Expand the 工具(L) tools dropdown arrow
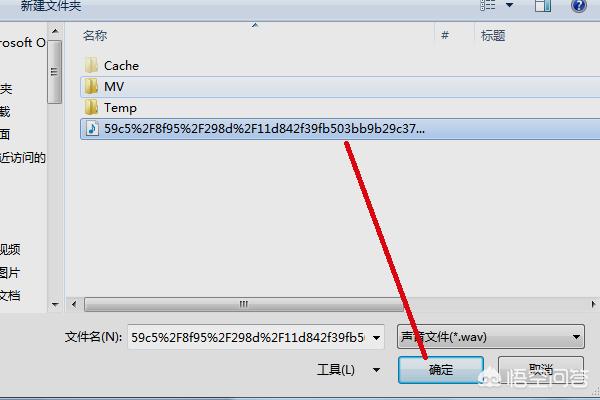Viewport: 600px width, 400px height. [x=377, y=370]
